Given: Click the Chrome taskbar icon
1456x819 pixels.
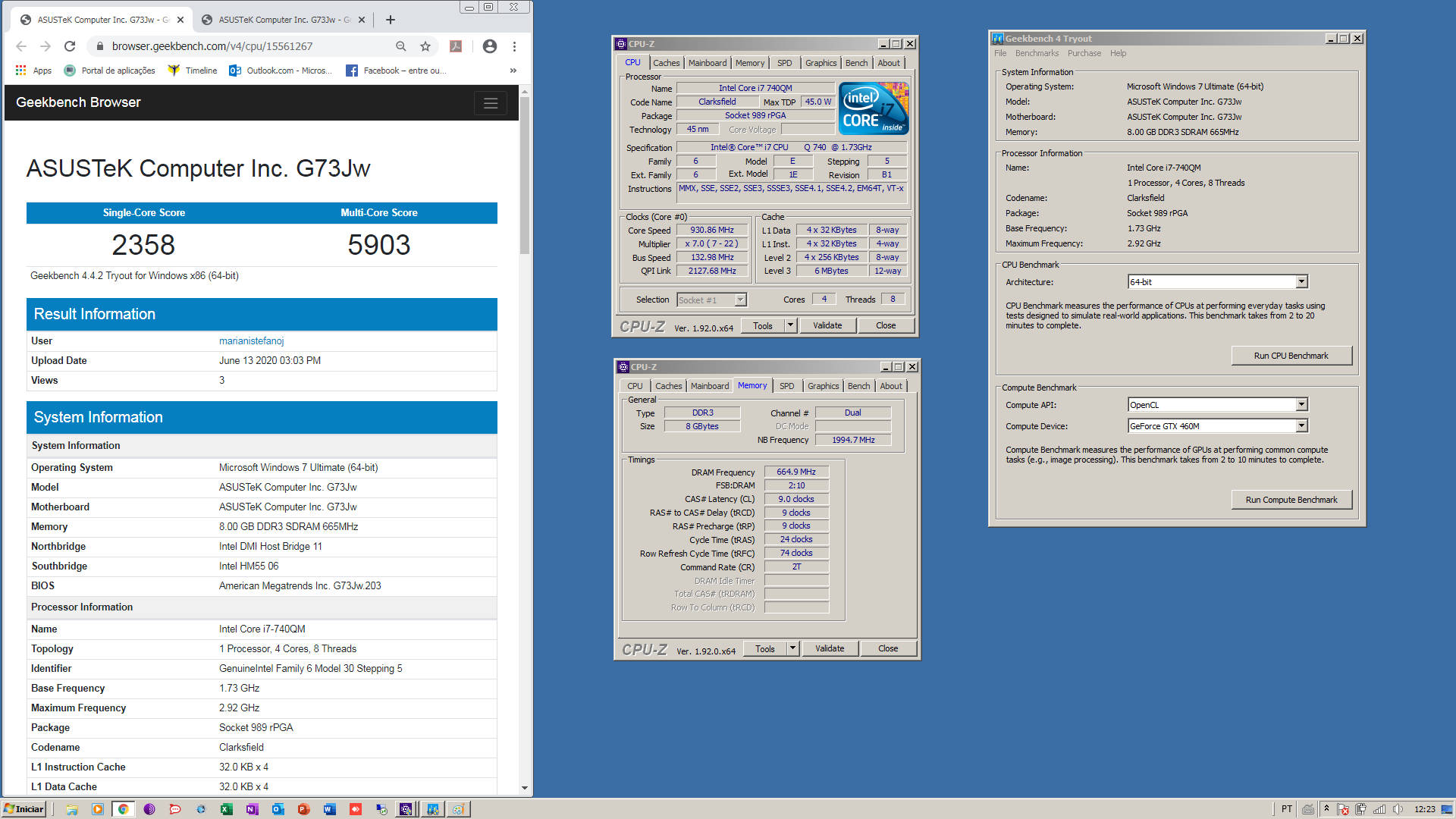Looking at the screenshot, I should (123, 809).
